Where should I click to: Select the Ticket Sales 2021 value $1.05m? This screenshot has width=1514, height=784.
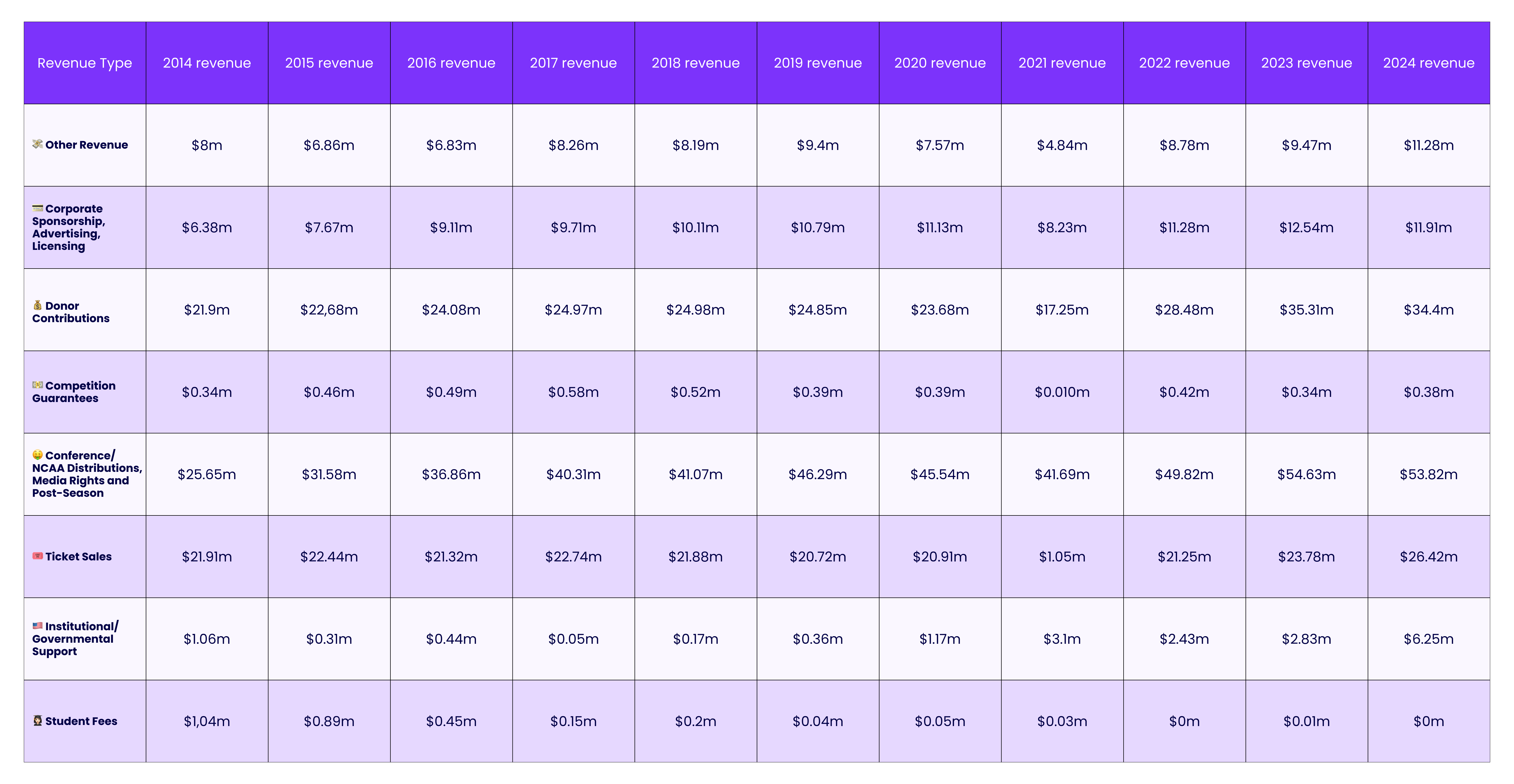tap(1062, 557)
